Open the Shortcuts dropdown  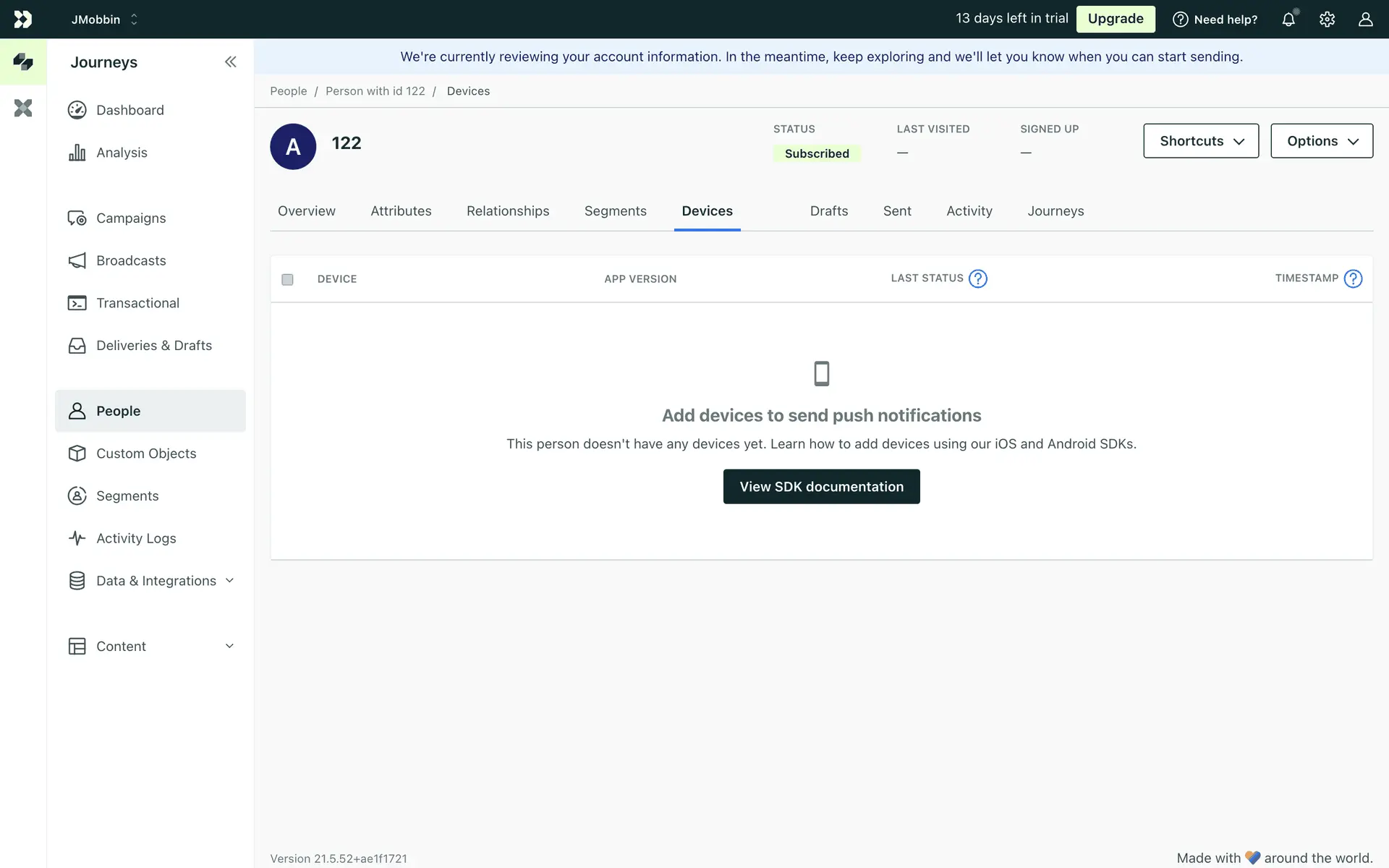pos(1200,141)
